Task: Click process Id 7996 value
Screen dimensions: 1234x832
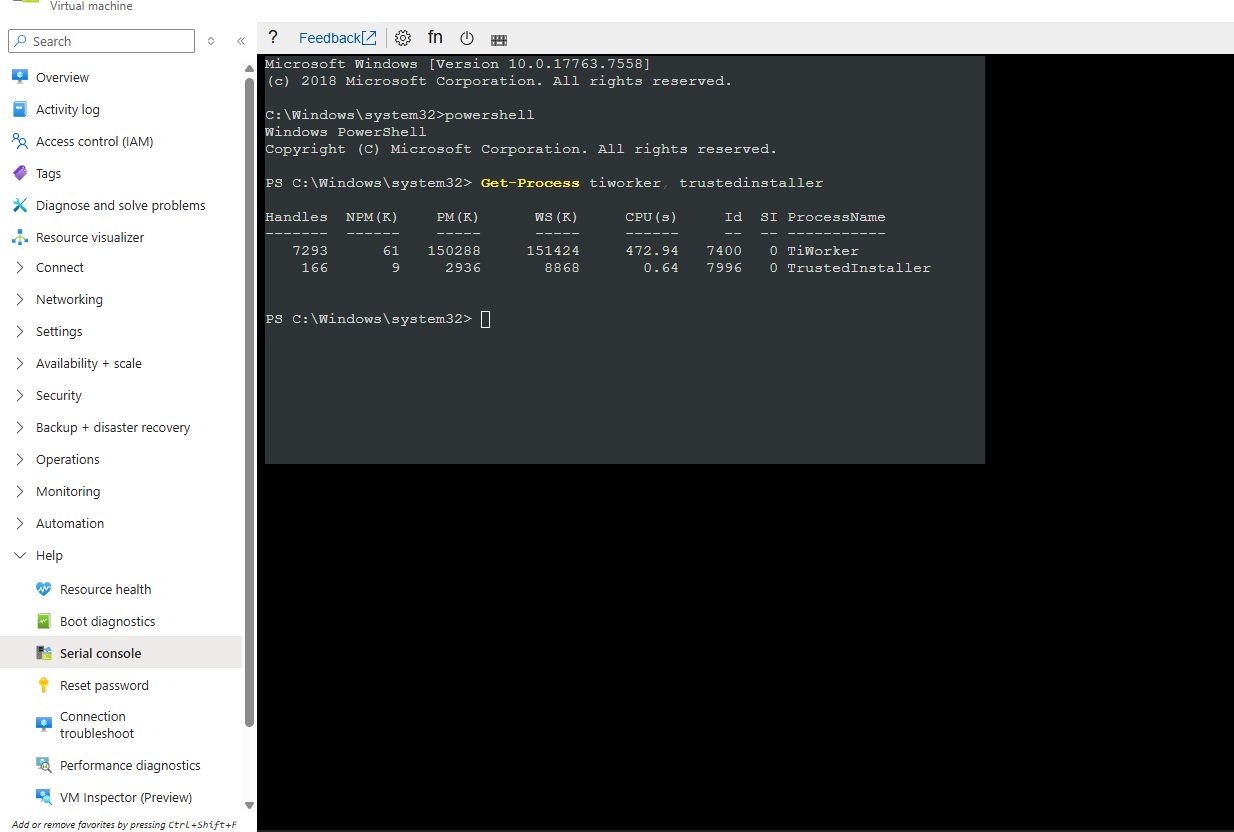Action: click(x=724, y=268)
